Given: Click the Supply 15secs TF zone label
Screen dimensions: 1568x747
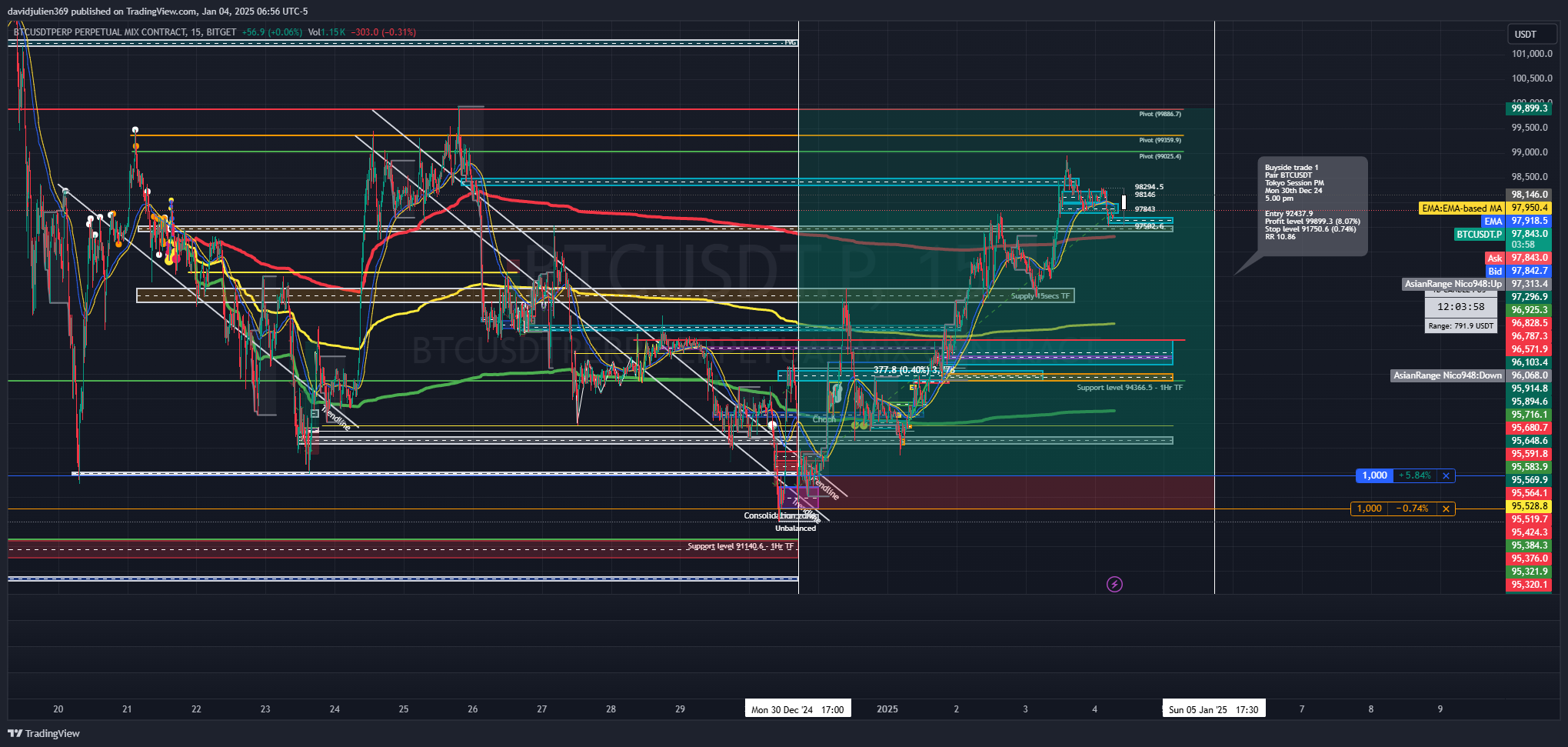Looking at the screenshot, I should 1040,296.
